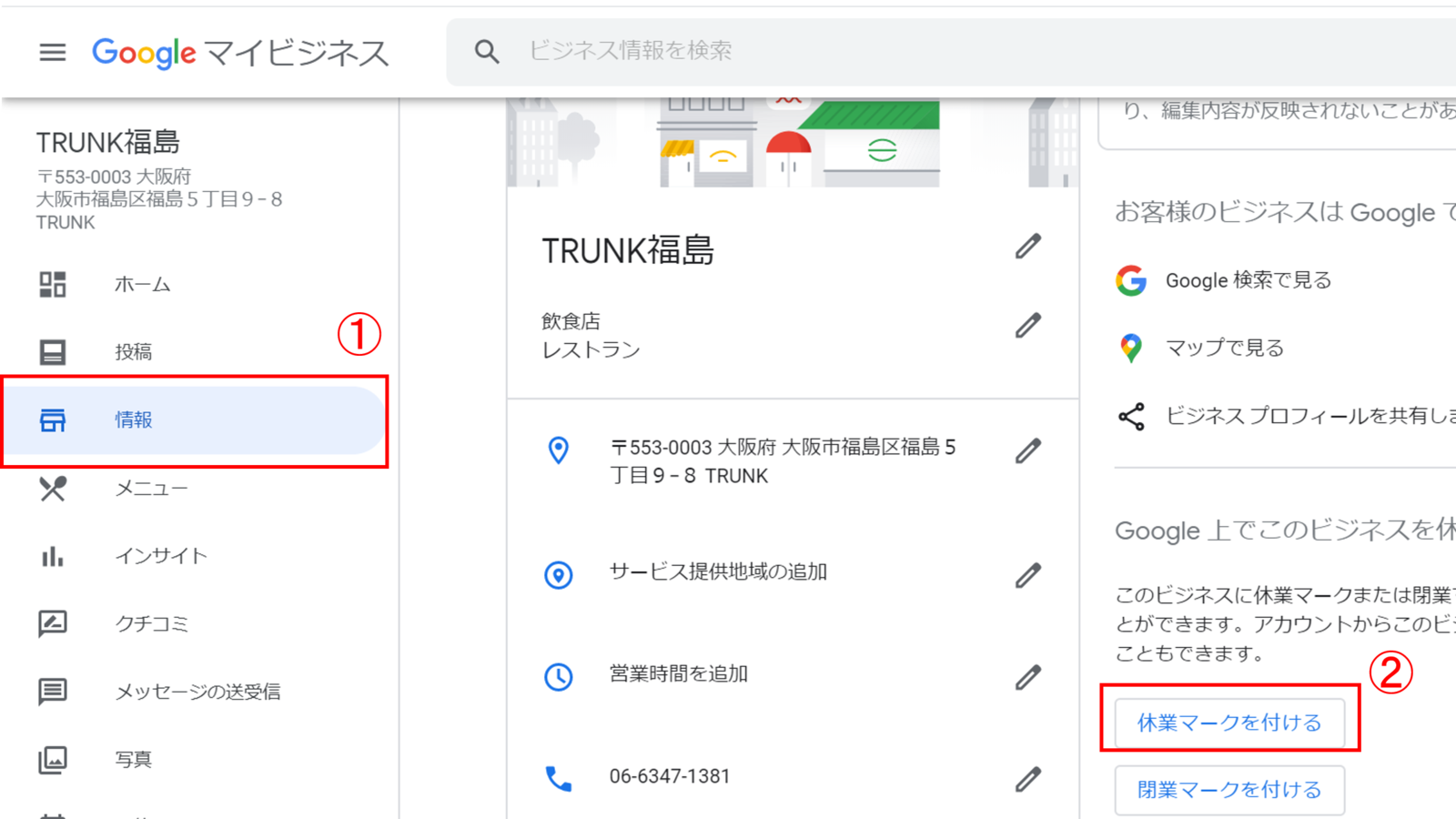
Task: Click the 投稿 post icon
Action: [x=53, y=352]
